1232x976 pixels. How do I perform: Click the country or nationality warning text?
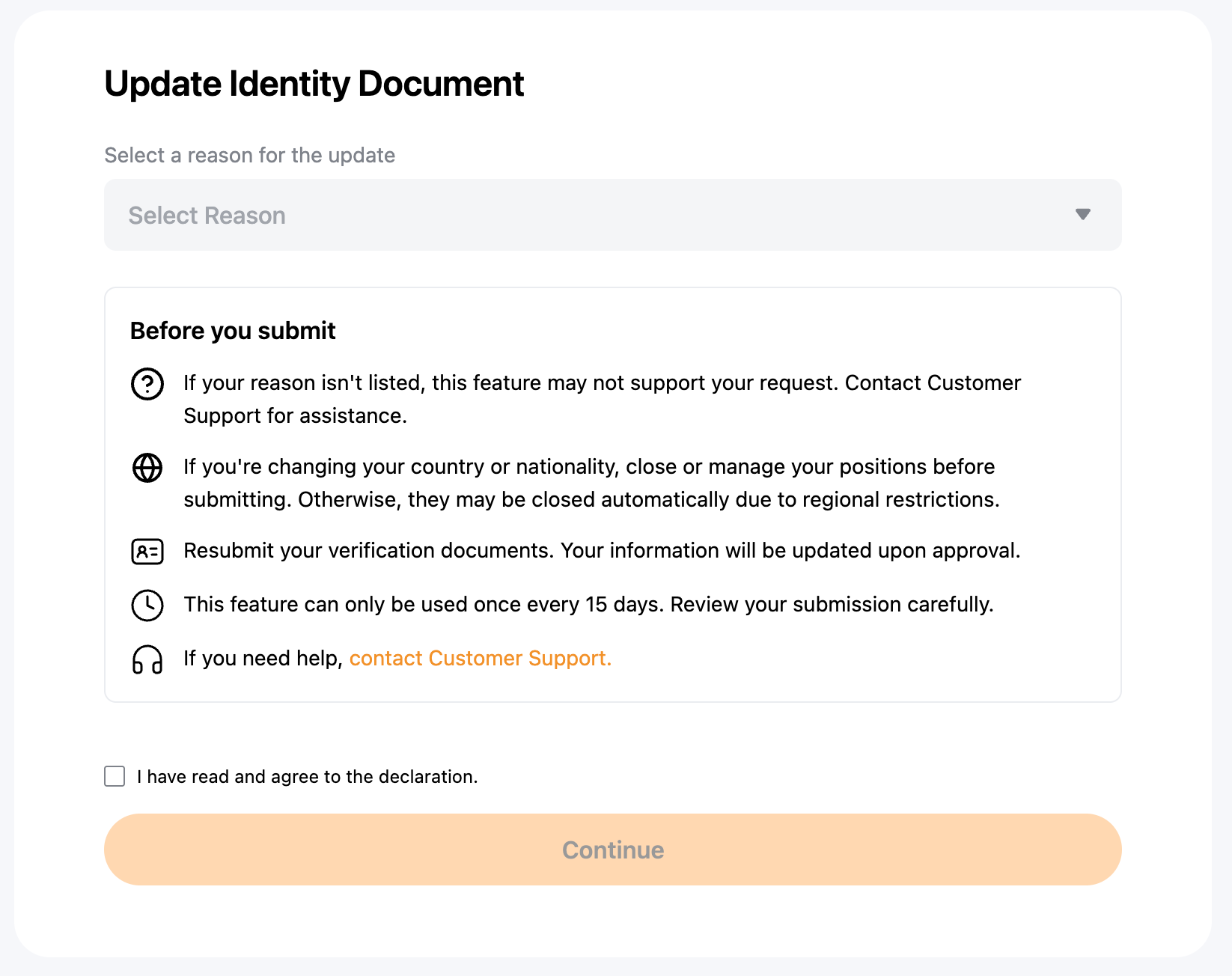click(591, 483)
